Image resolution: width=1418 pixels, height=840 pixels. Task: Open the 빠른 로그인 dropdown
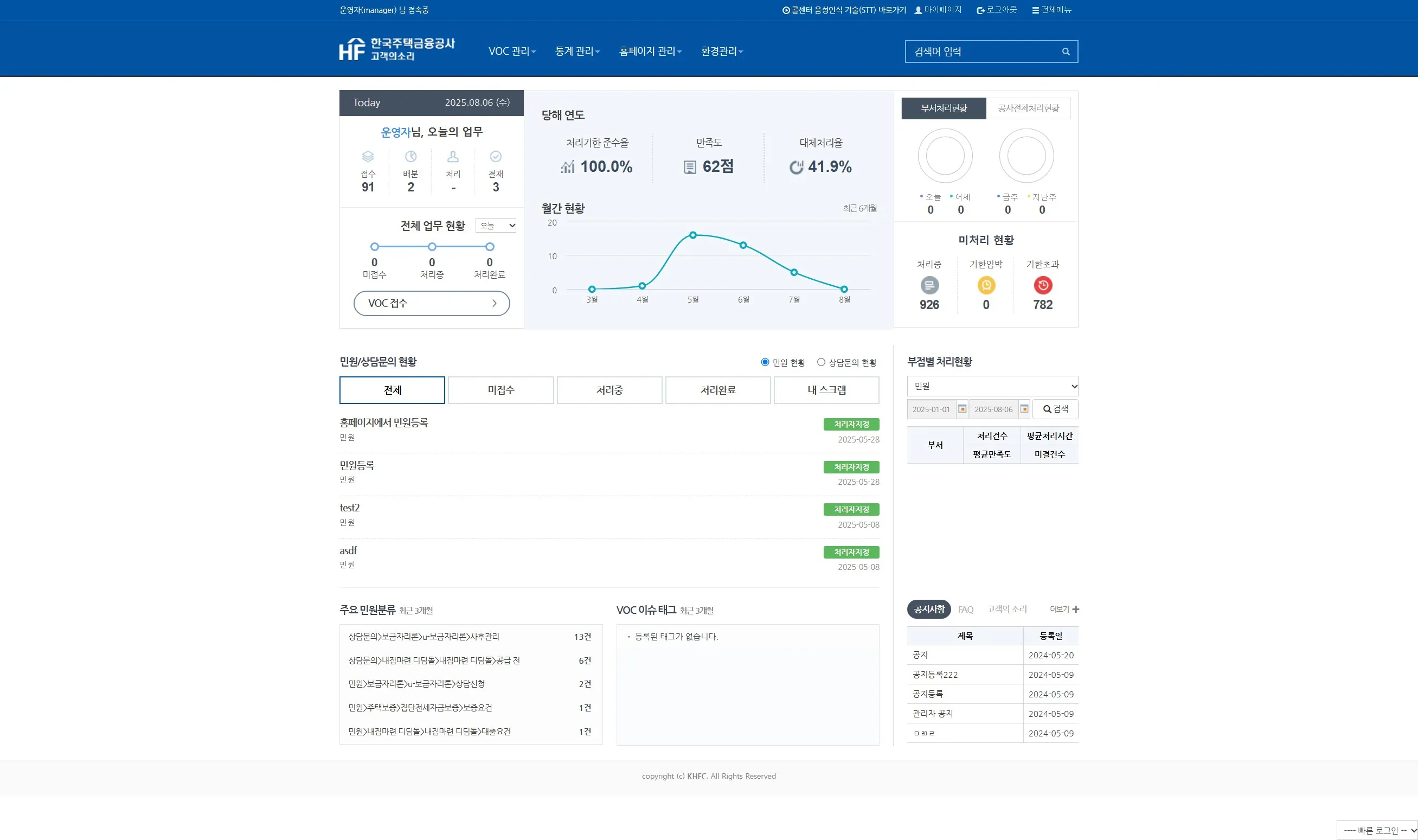point(1377,830)
